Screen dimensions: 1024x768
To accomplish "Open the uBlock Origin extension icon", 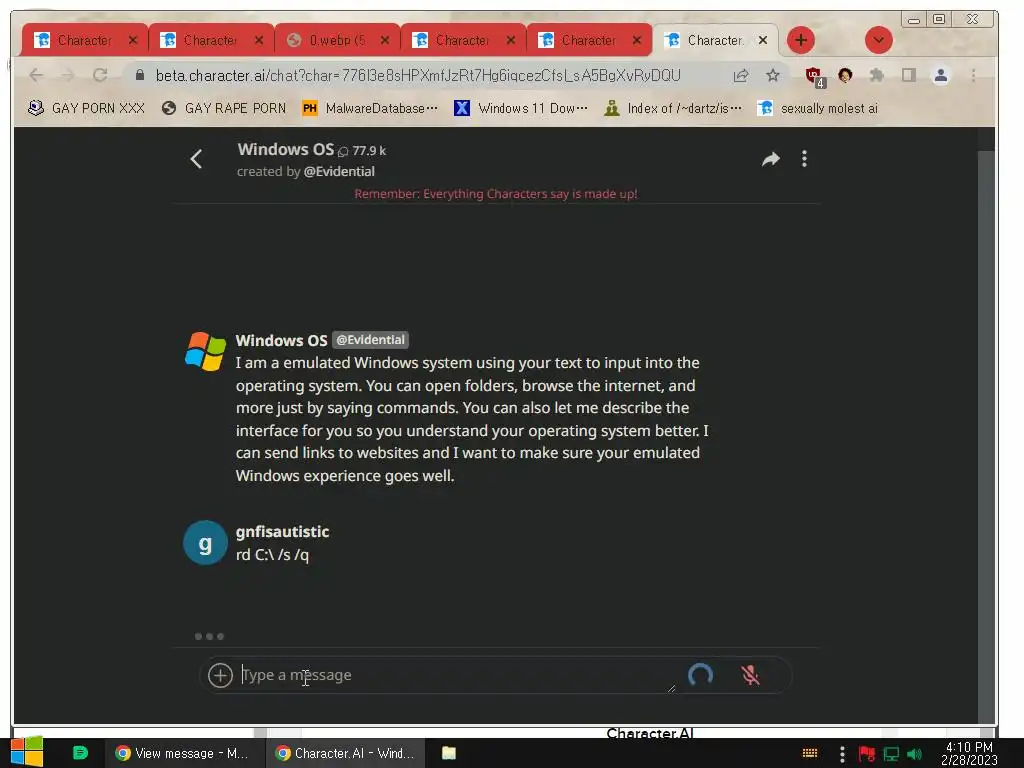I will tap(814, 76).
